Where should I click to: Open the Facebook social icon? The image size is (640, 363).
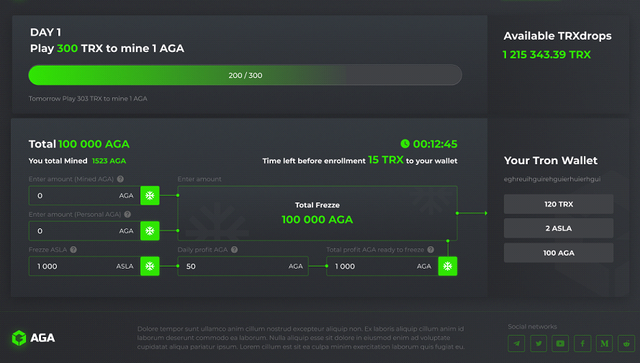tap(582, 343)
